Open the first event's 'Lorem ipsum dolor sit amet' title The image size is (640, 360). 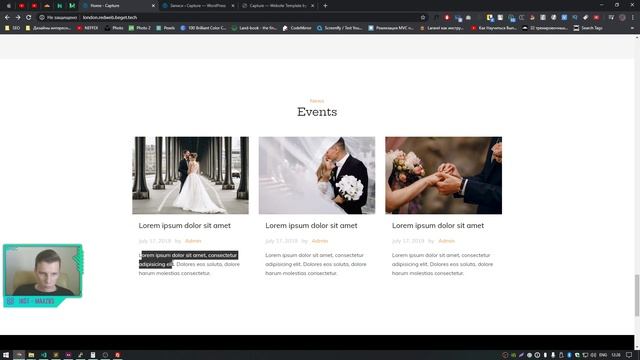[x=184, y=225]
